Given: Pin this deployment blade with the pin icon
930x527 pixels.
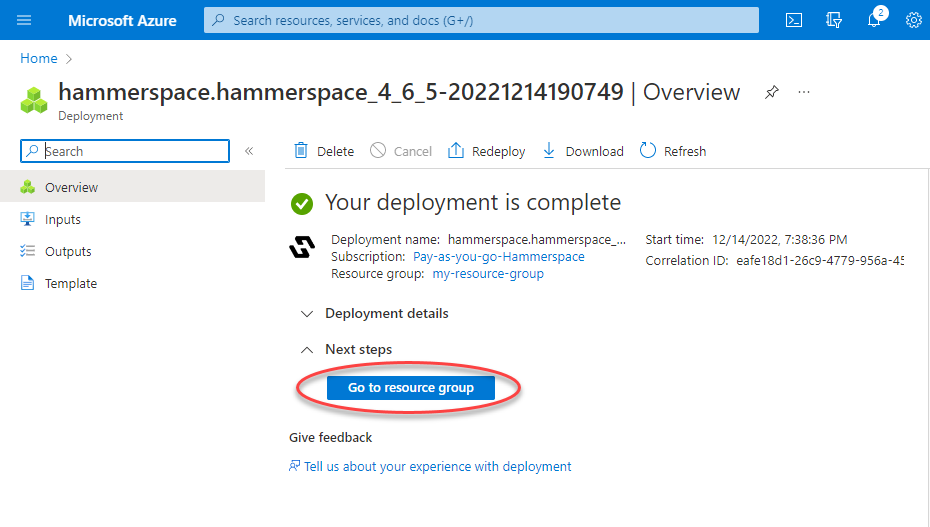Looking at the screenshot, I should 771,92.
